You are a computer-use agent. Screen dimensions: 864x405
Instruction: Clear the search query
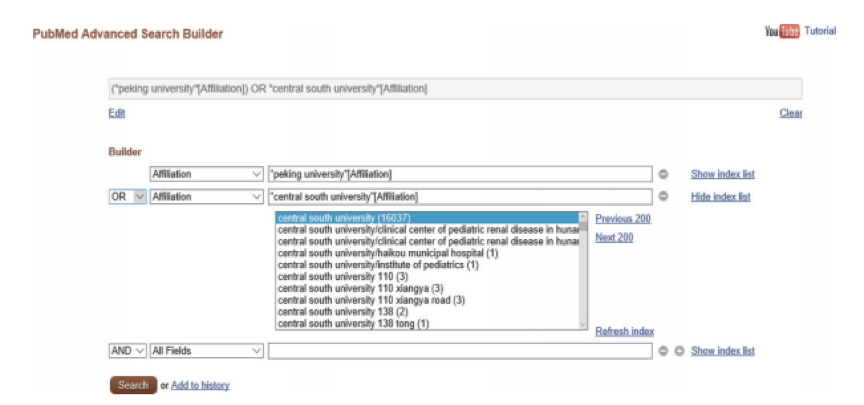[x=791, y=113]
